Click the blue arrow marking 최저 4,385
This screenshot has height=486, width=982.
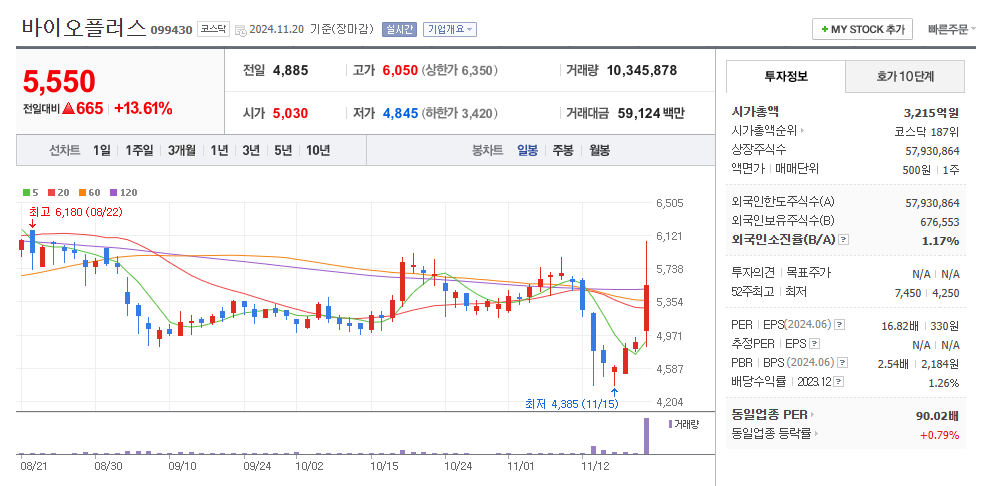(x=614, y=392)
